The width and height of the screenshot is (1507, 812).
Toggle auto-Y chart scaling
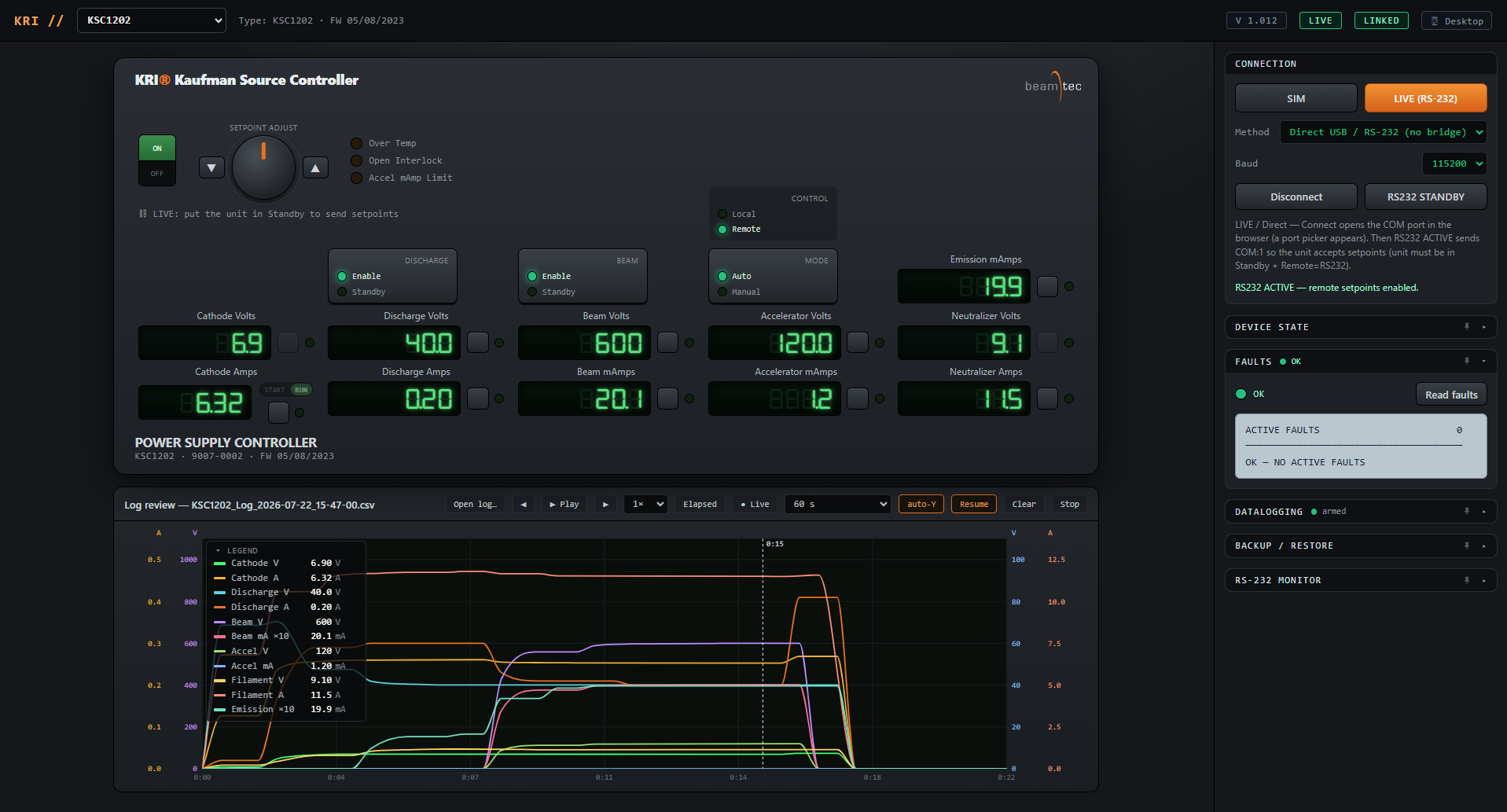click(921, 504)
